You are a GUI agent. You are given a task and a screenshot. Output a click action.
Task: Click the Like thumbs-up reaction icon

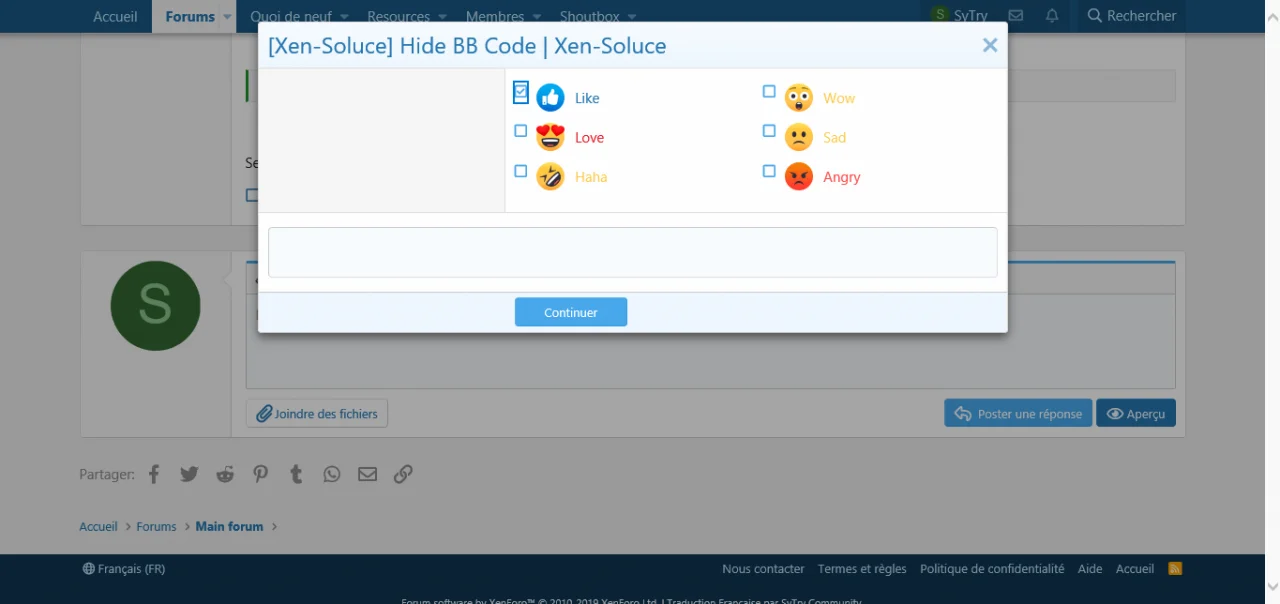(x=550, y=98)
